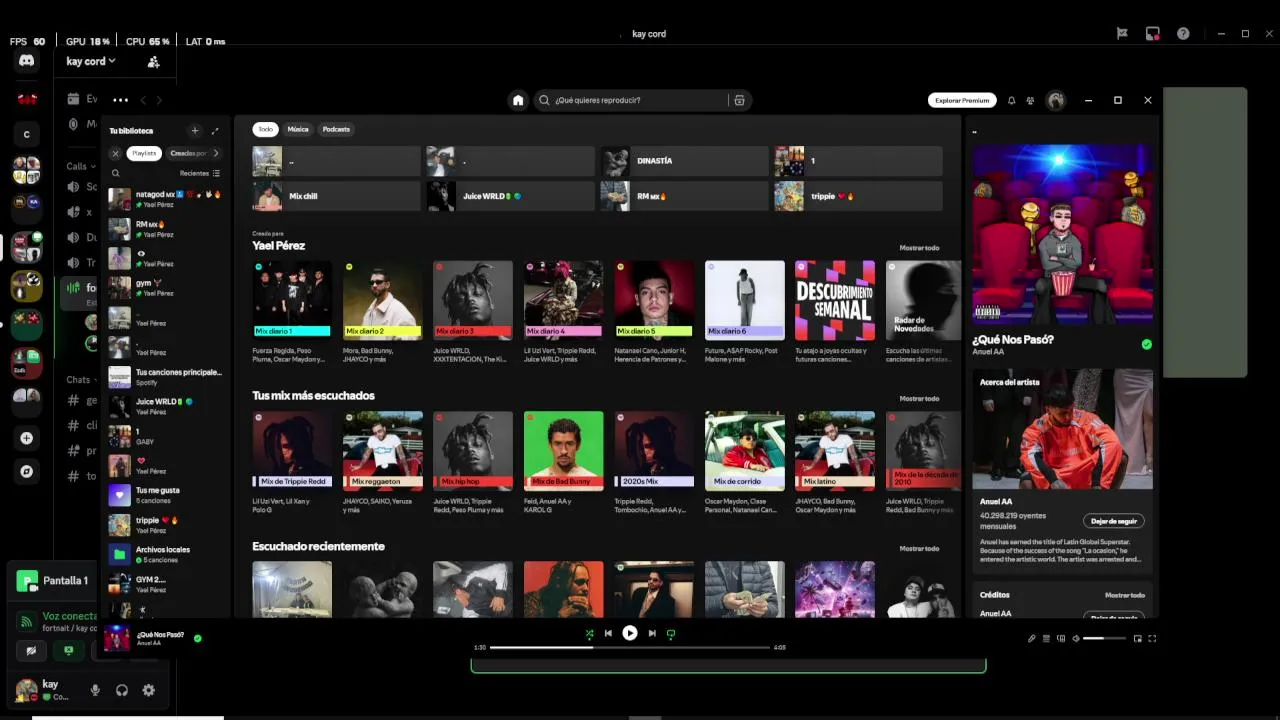Viewport: 1280px width, 720px height.
Task: Open Discord direct messages home icon
Action: [27, 61]
